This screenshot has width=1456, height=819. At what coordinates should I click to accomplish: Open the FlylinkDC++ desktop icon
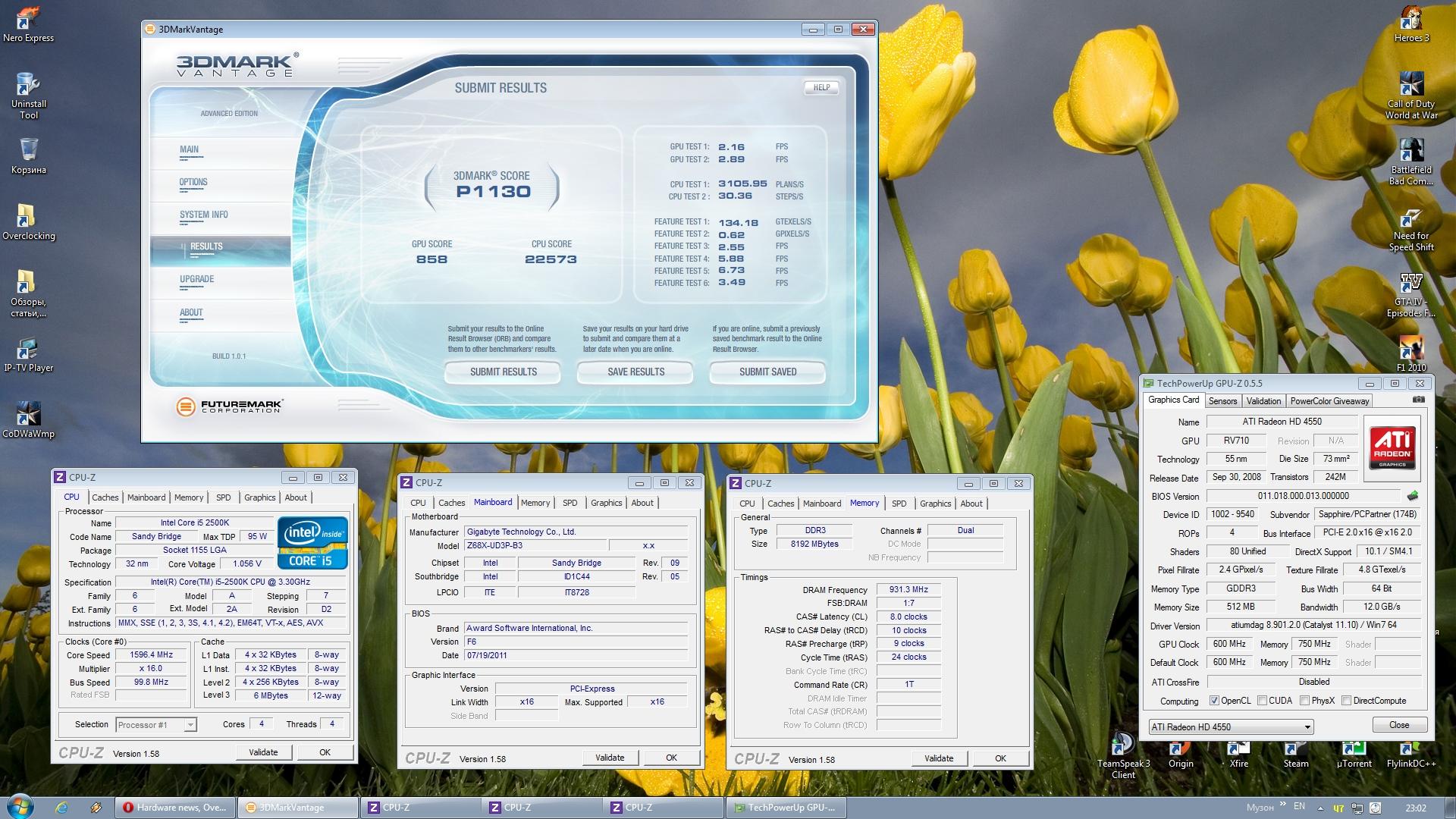coord(1411,755)
